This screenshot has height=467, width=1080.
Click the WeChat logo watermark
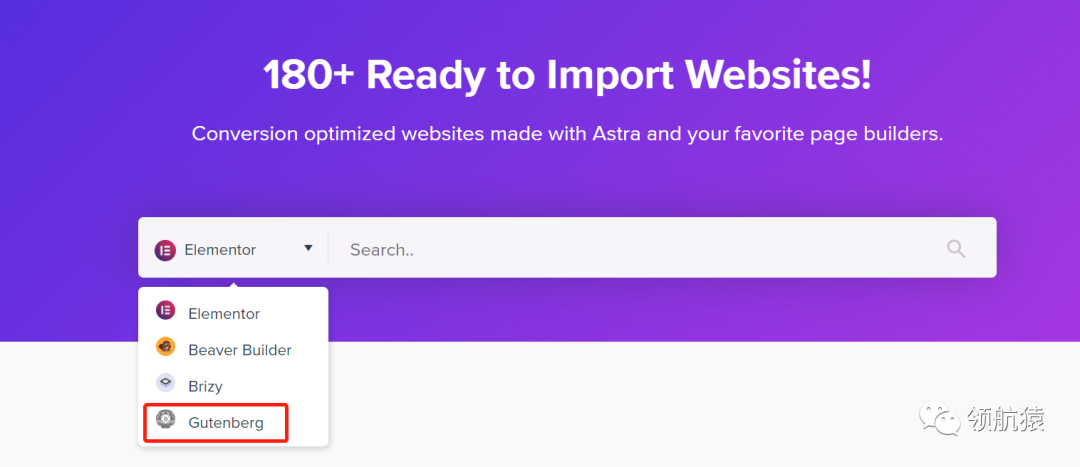pos(939,416)
